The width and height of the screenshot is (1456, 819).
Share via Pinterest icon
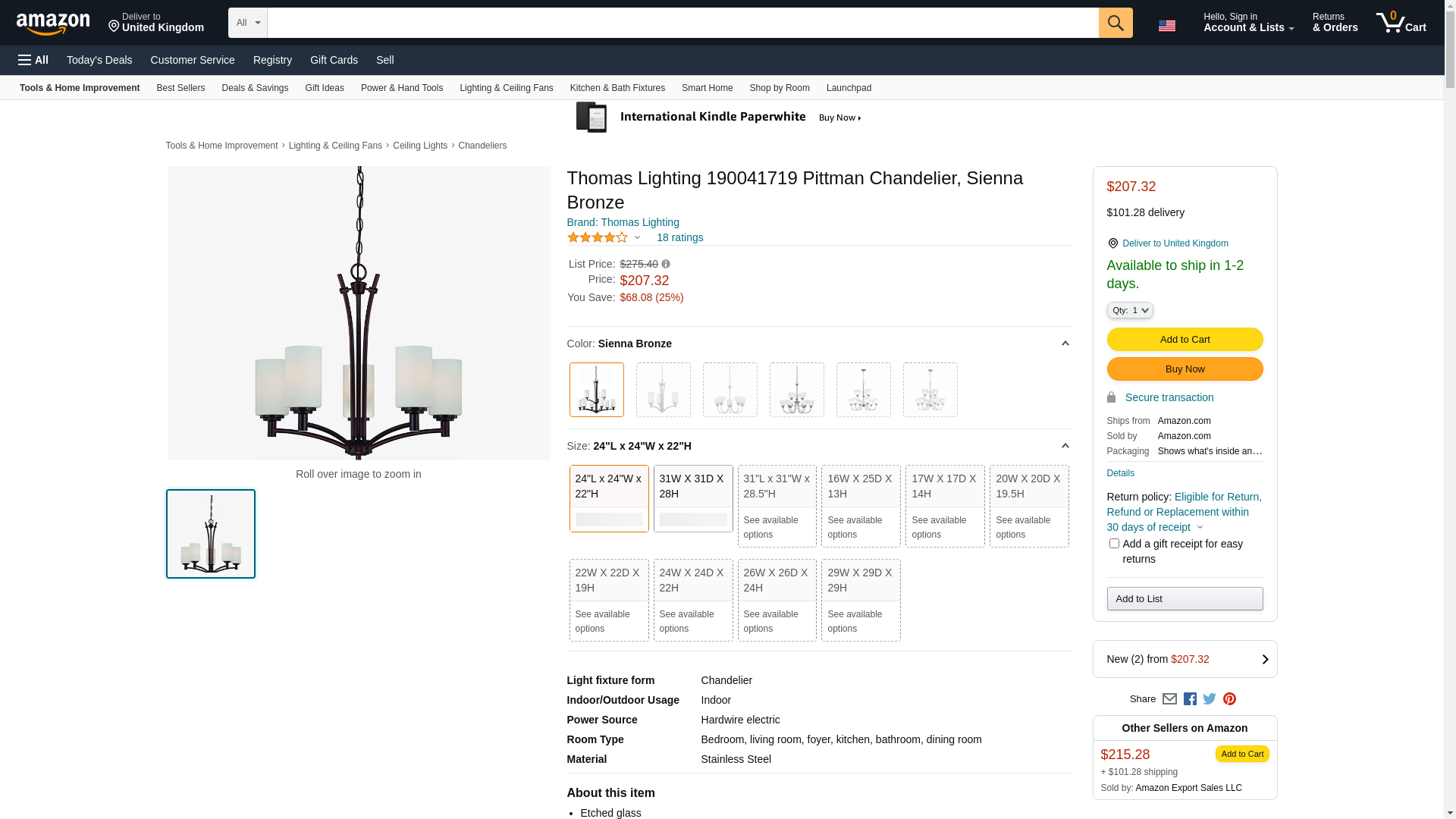coord(1229,699)
